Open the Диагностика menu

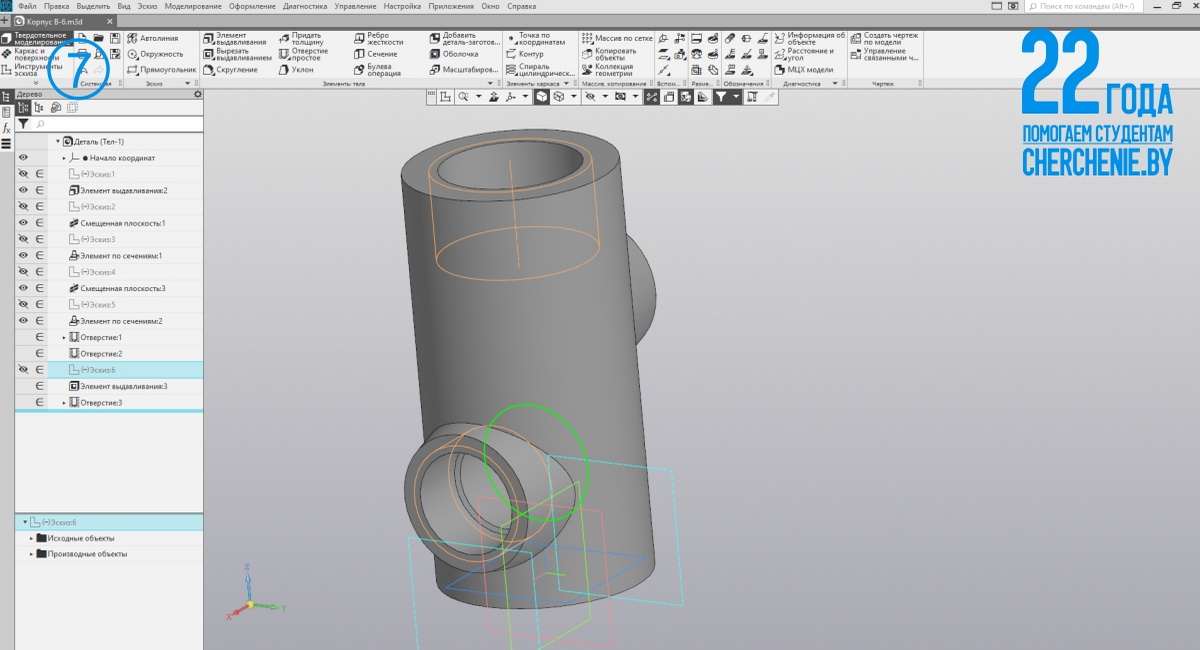[304, 6]
